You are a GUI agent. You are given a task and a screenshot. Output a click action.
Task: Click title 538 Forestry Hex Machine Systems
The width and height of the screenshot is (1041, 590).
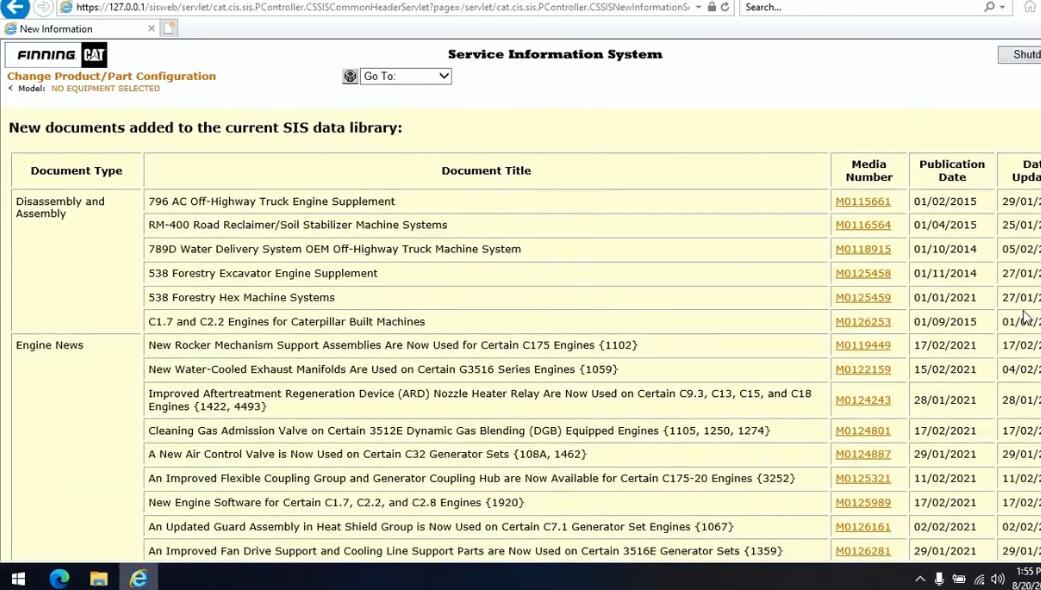(x=242, y=298)
